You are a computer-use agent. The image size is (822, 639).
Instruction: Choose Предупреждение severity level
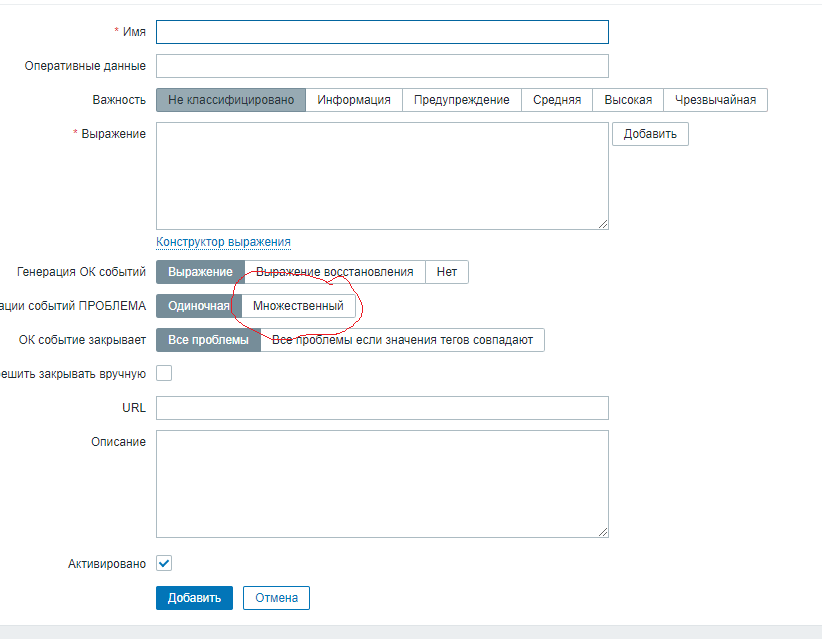tap(462, 100)
